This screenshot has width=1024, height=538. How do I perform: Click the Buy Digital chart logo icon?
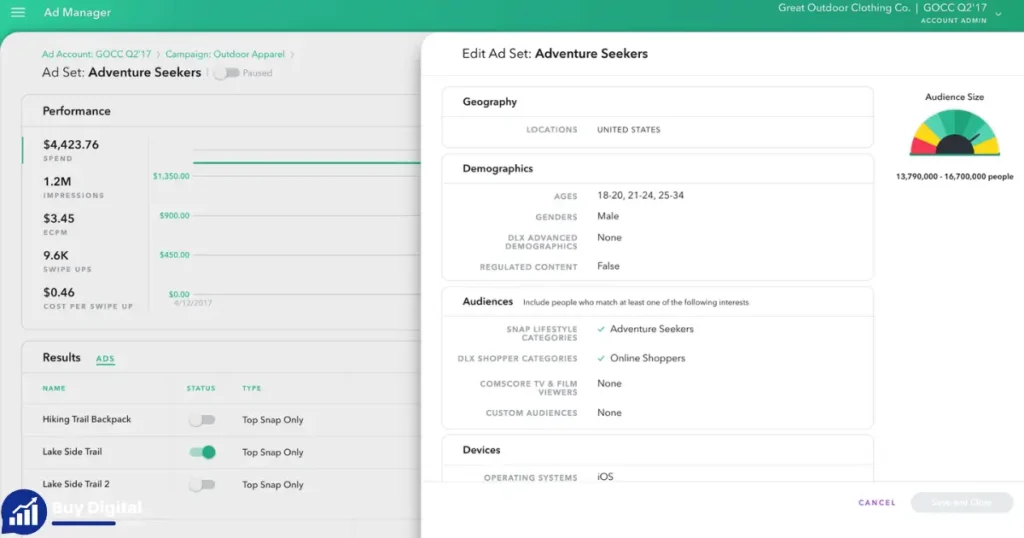tap(24, 513)
